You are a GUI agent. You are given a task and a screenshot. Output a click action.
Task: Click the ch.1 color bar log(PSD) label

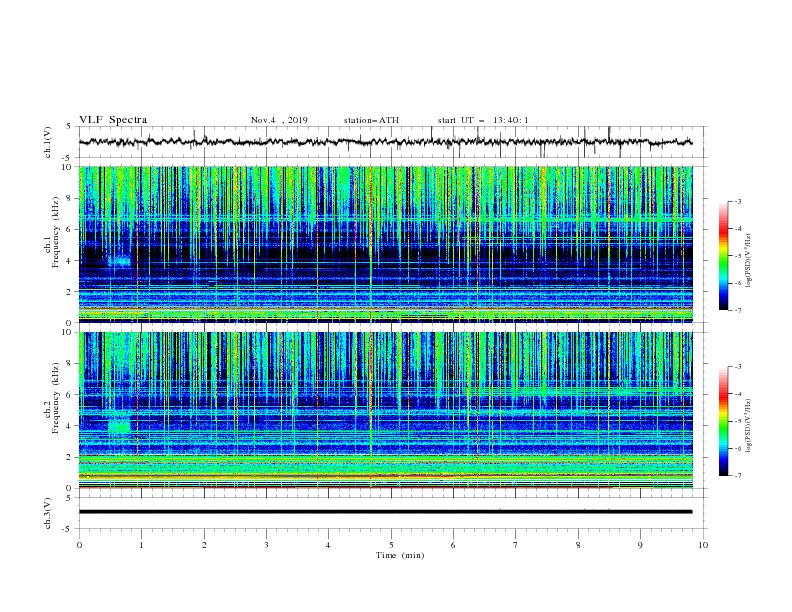749,261
